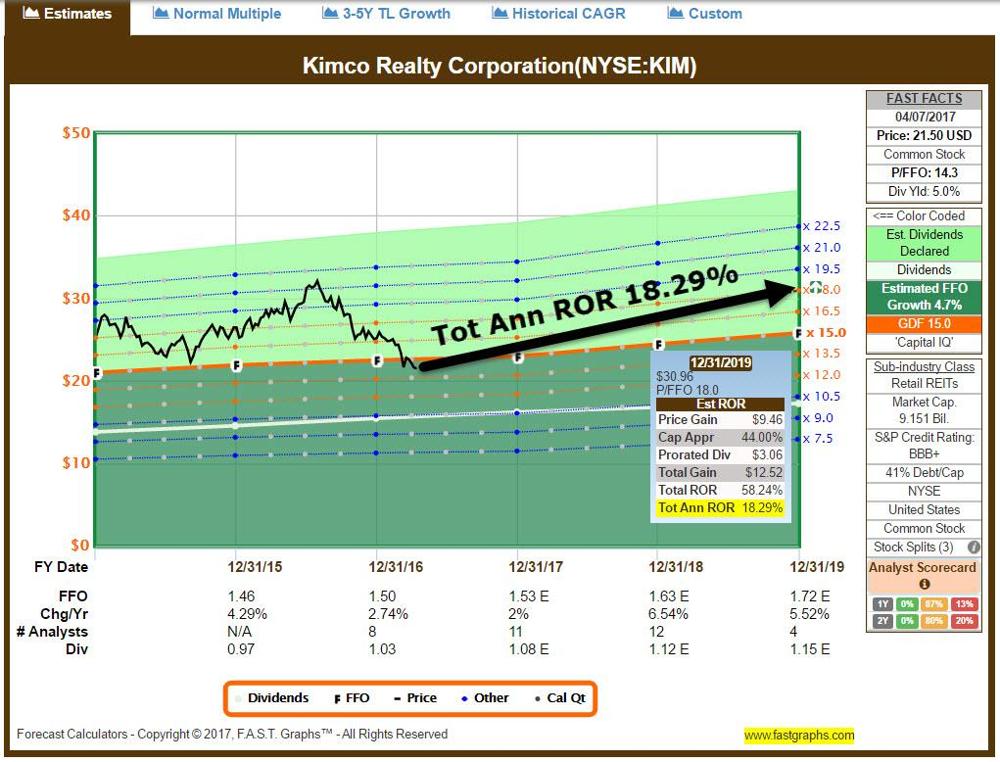Click the chart icon beside Custom

pos(675,13)
